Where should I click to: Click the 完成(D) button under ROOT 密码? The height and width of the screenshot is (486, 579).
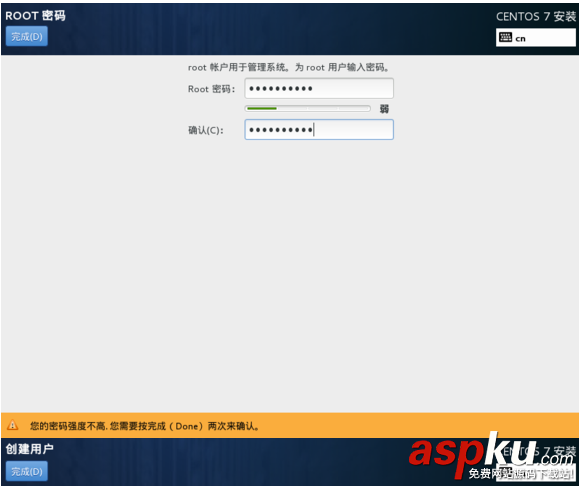27,36
